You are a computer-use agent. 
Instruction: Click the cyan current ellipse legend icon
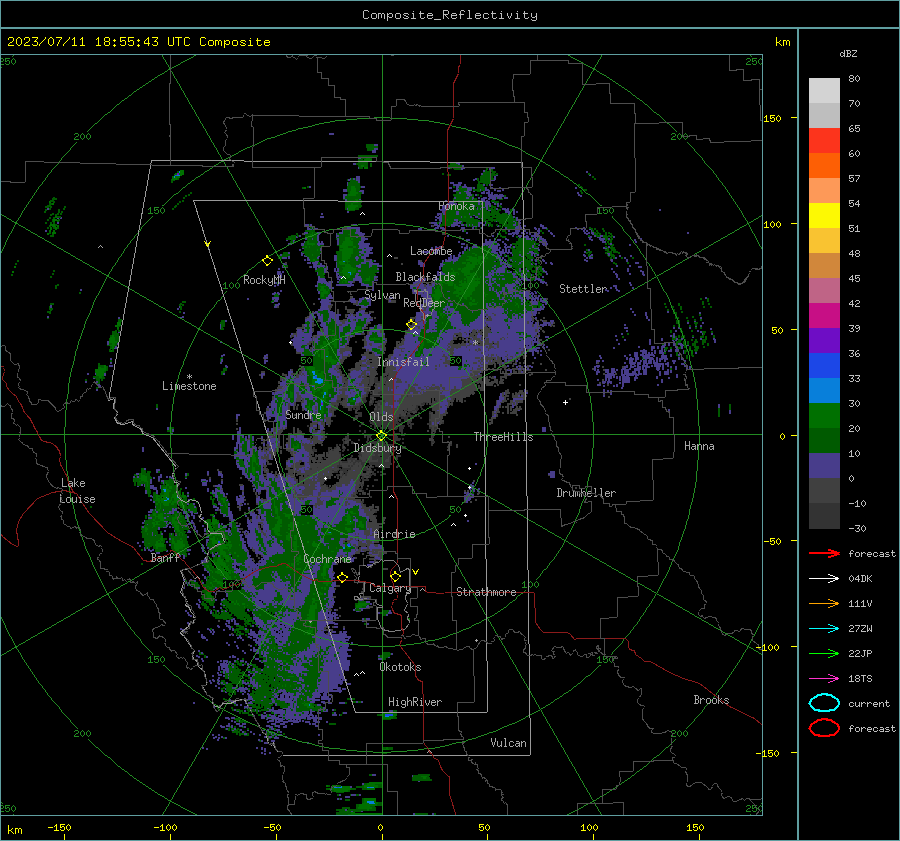tap(824, 703)
